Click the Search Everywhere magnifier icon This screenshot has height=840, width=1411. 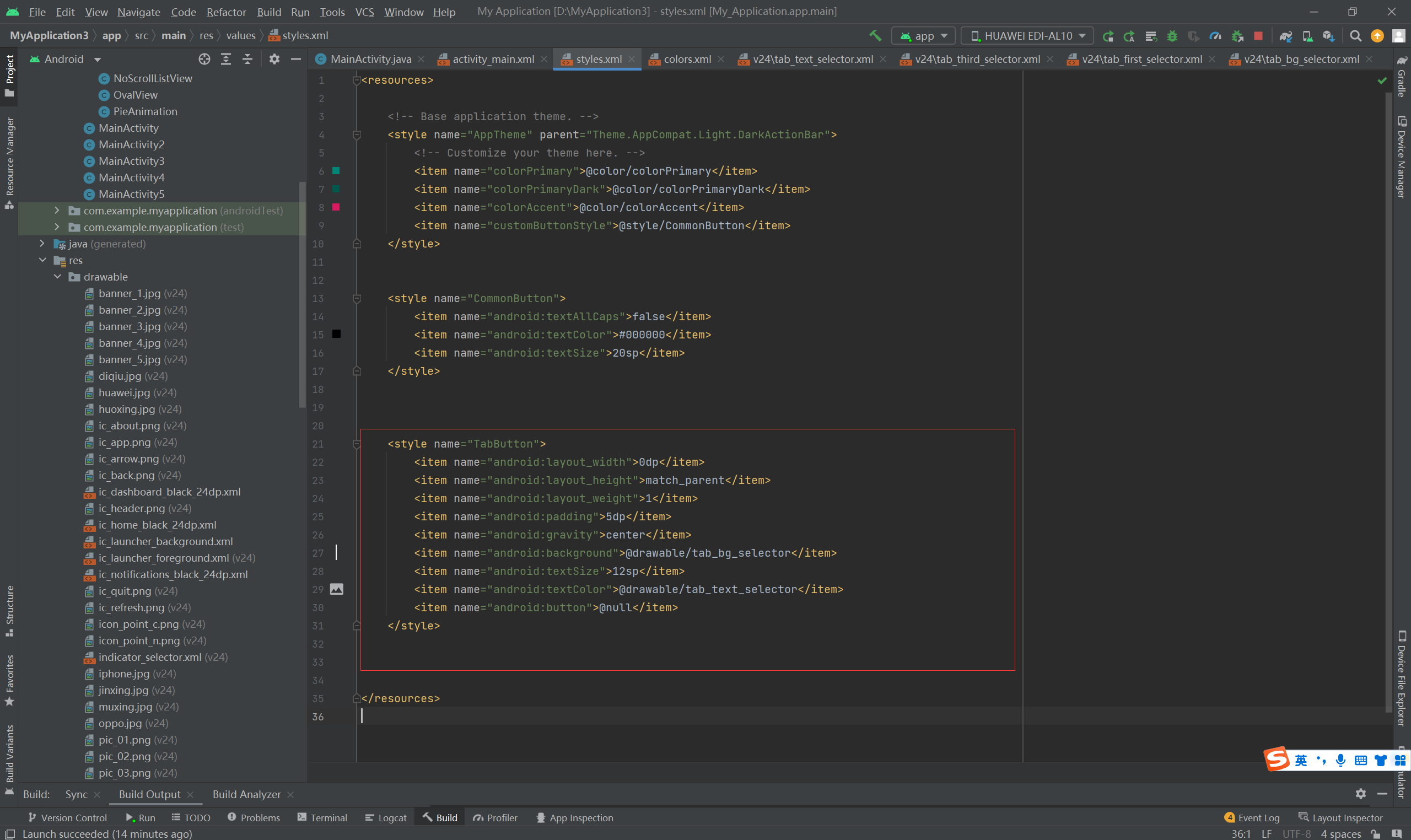click(1355, 36)
